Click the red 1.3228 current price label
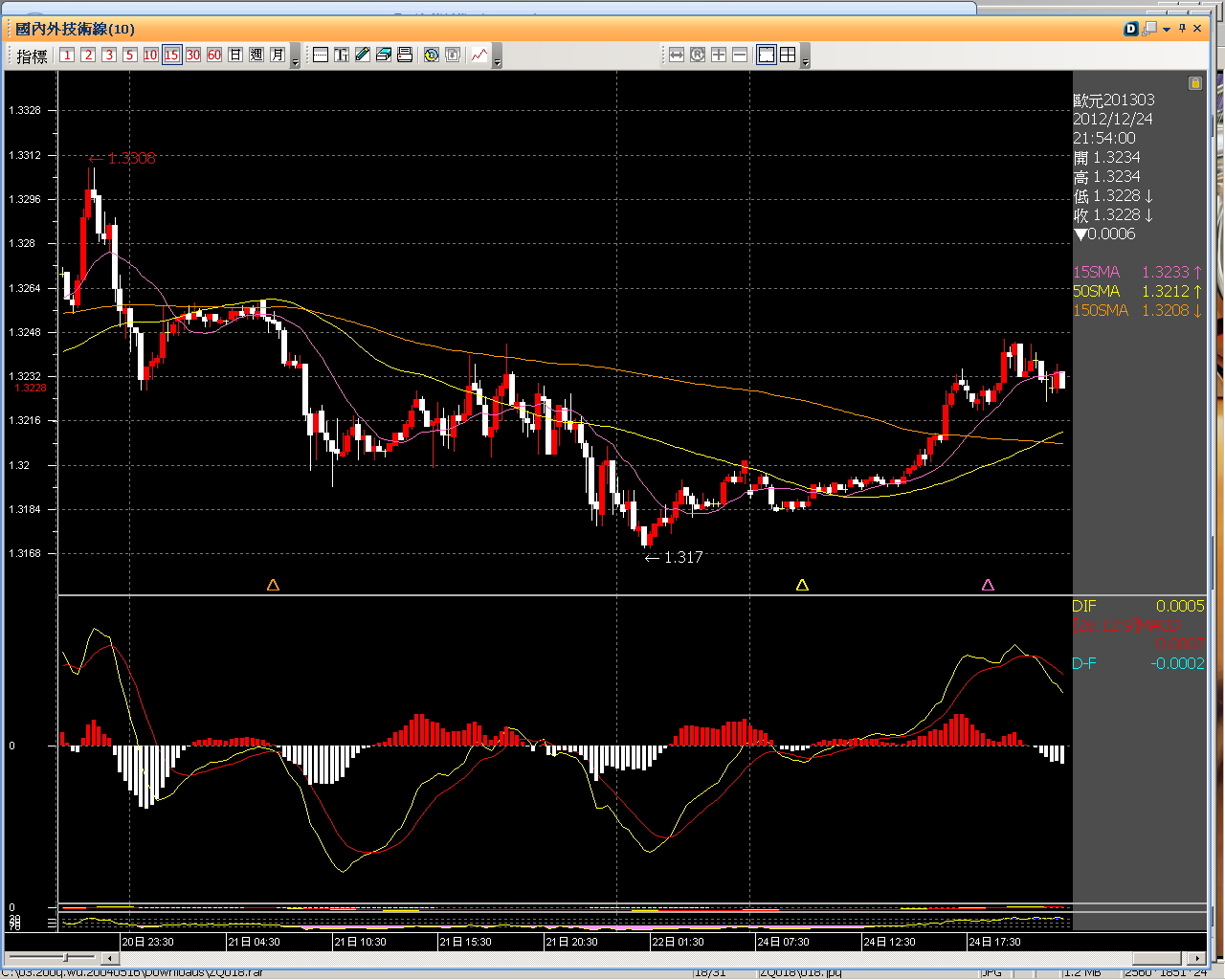 point(31,388)
